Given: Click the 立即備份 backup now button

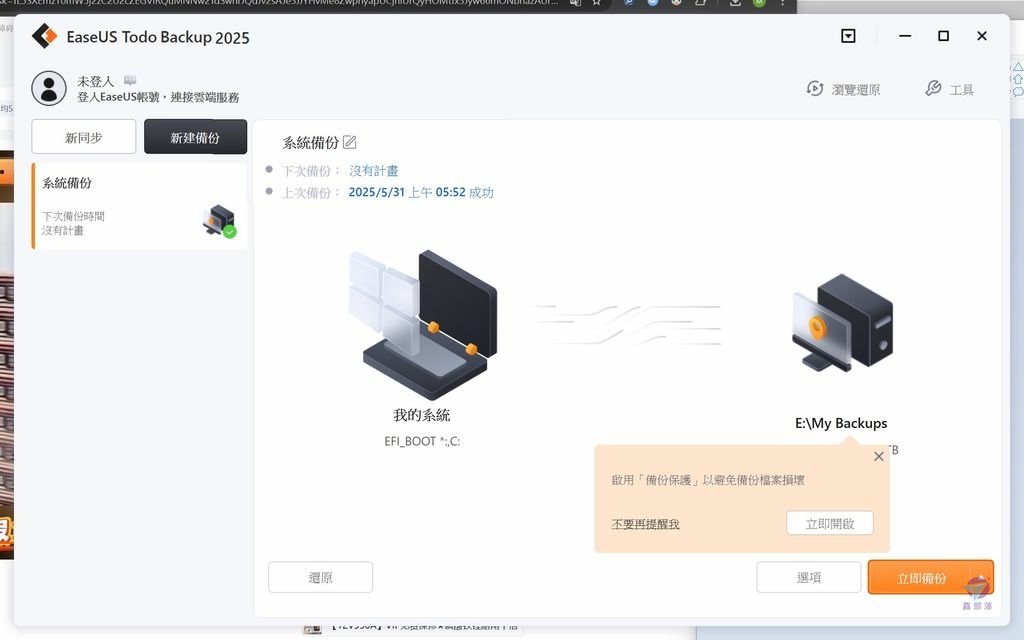Looking at the screenshot, I should coord(930,577).
